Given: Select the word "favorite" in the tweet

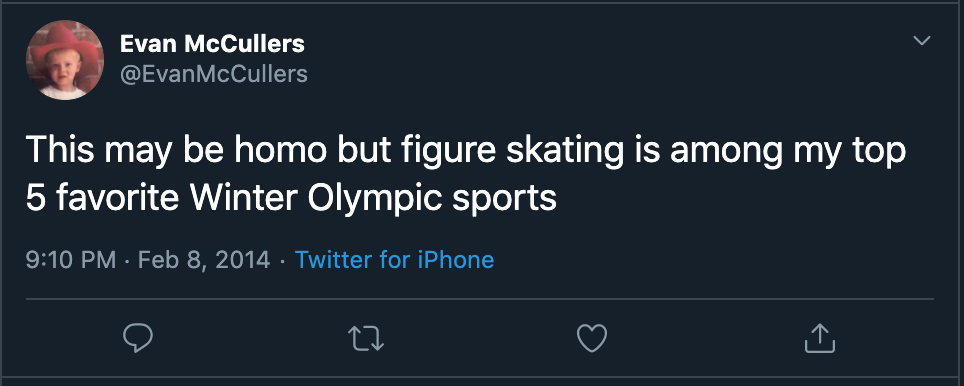Looking at the screenshot, I should click(x=119, y=197).
